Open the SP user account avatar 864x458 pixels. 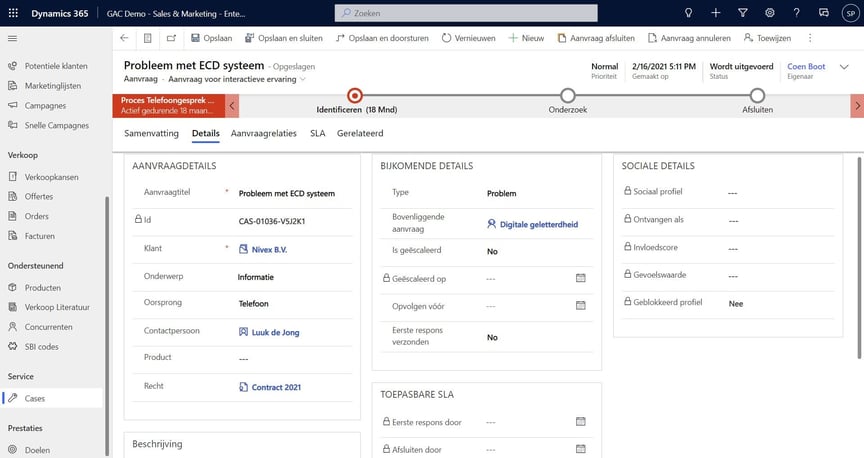(x=851, y=13)
